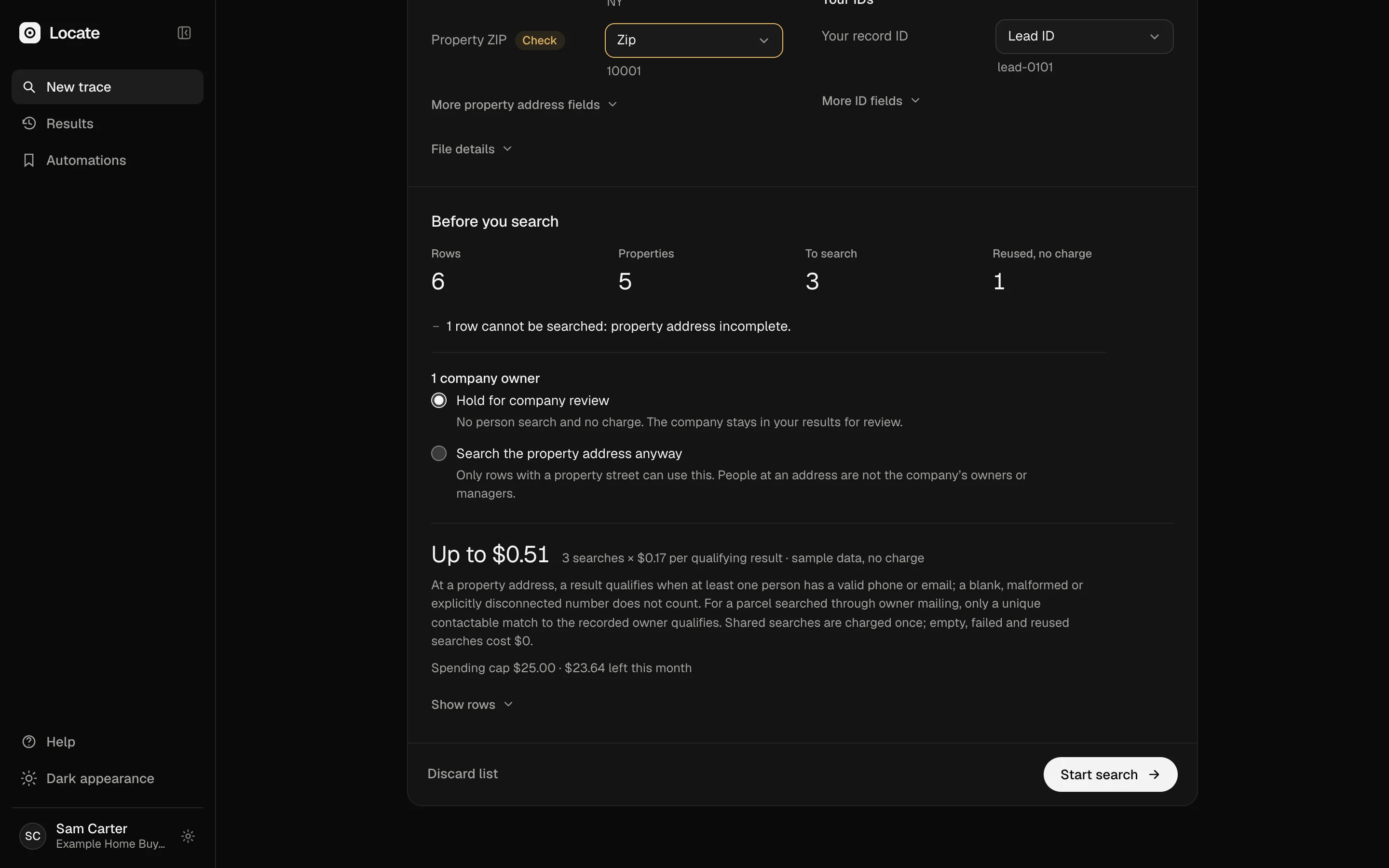Open Automations page

tap(108, 160)
